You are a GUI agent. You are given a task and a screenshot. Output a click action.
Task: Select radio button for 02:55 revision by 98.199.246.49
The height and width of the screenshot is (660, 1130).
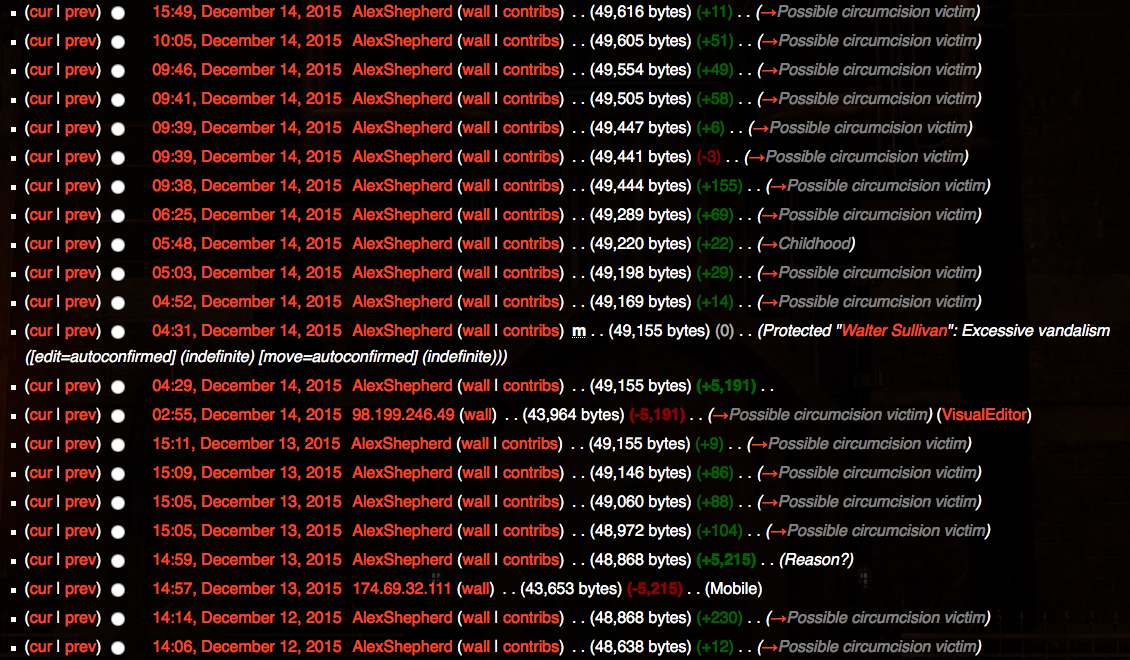[117, 416]
